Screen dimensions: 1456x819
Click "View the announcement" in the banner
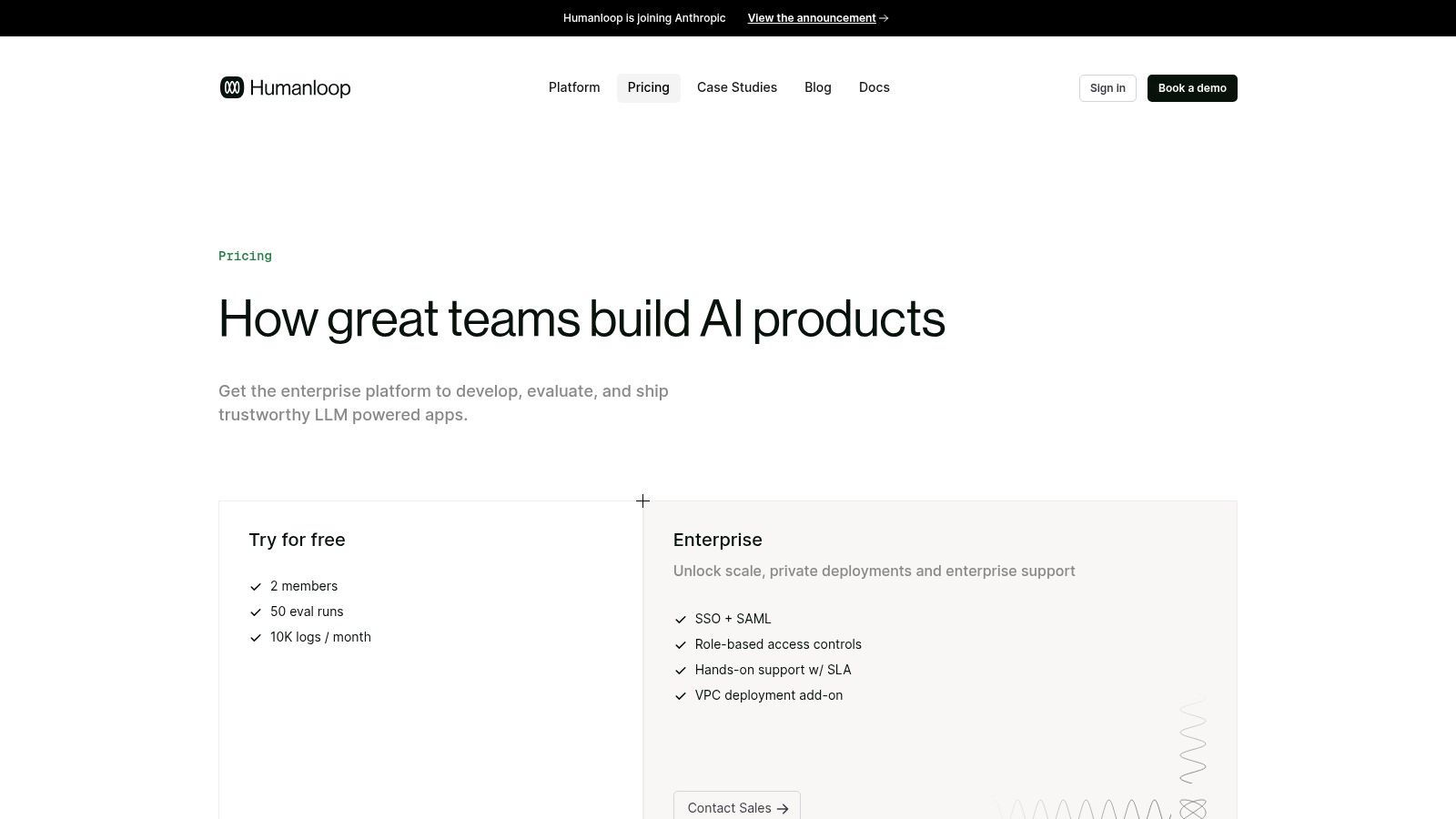click(x=810, y=17)
